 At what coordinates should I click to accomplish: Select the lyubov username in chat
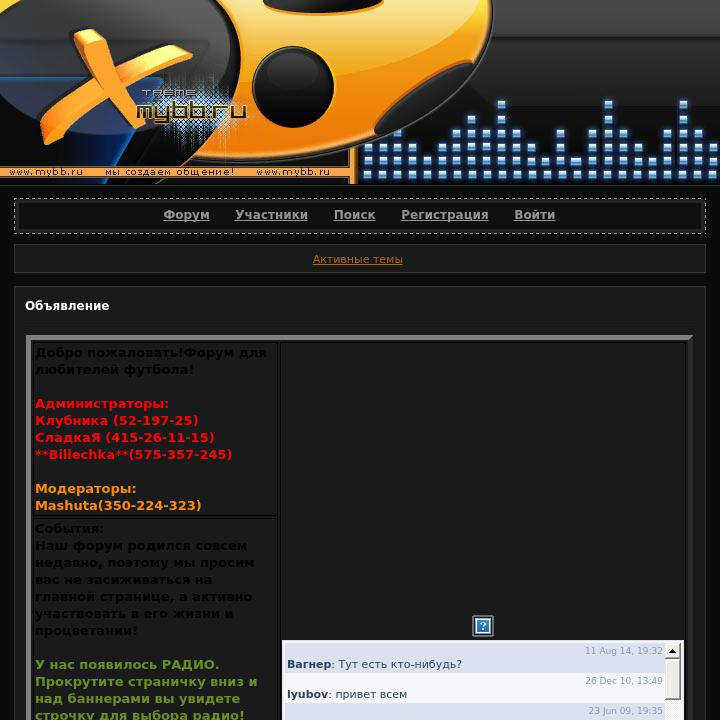[308, 694]
